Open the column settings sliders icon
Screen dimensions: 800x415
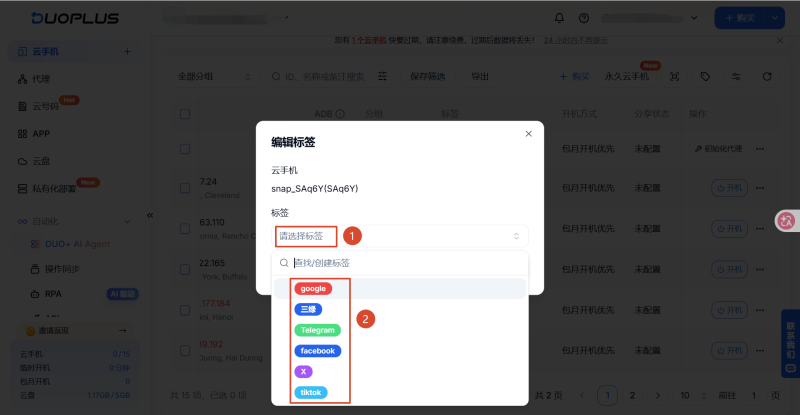(736, 77)
